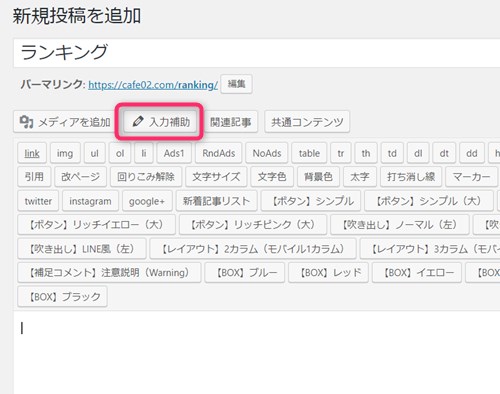The image size is (500, 394).
Task: Insert 【ボタン】リッチイエロー（大）
Action: (x=96, y=225)
